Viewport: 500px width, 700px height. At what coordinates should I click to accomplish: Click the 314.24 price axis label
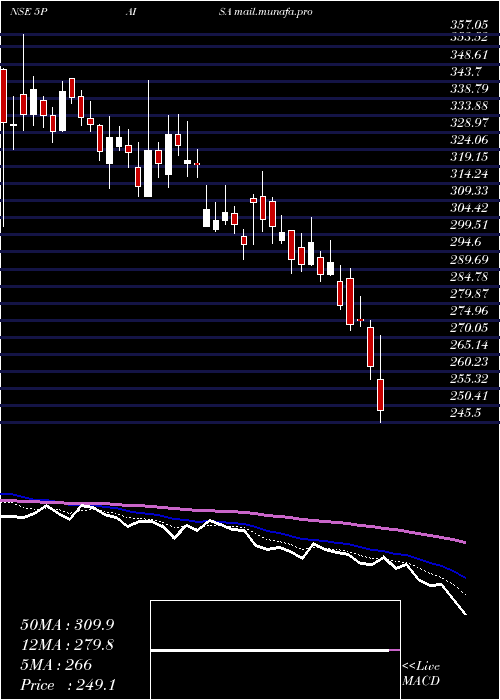coord(468,175)
